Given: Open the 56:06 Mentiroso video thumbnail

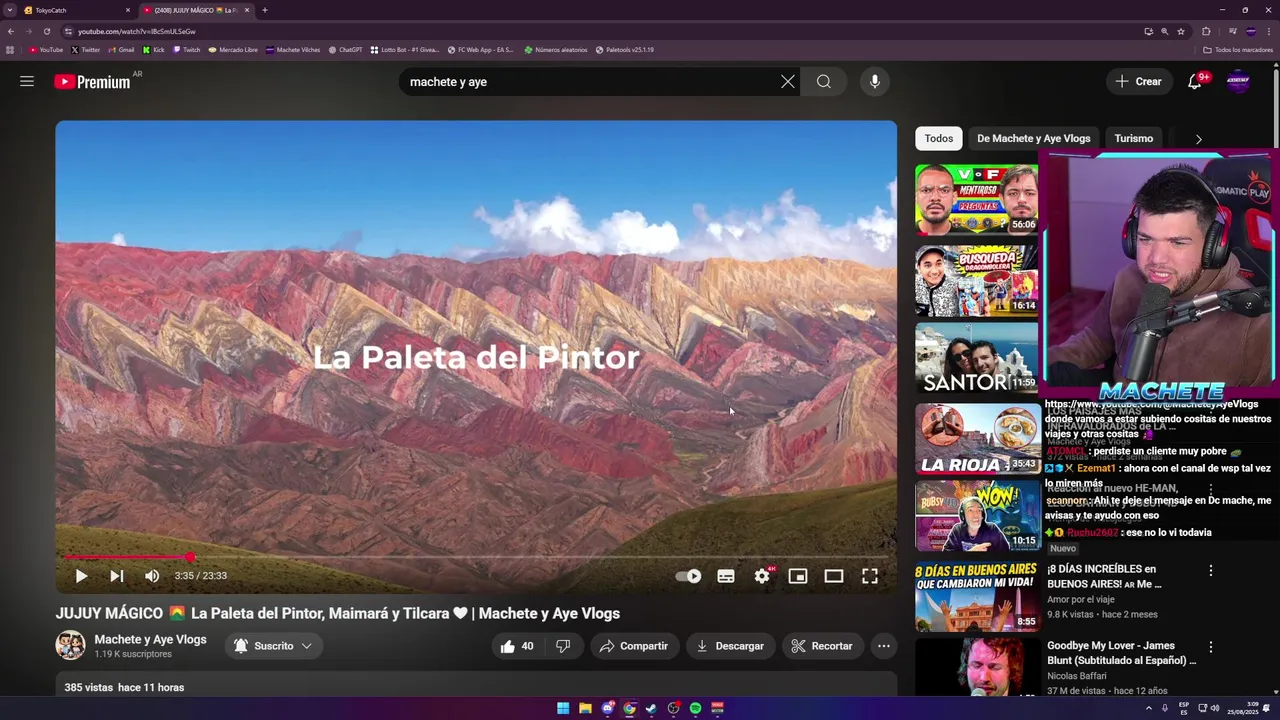Looking at the screenshot, I should pyautogui.click(x=977, y=199).
